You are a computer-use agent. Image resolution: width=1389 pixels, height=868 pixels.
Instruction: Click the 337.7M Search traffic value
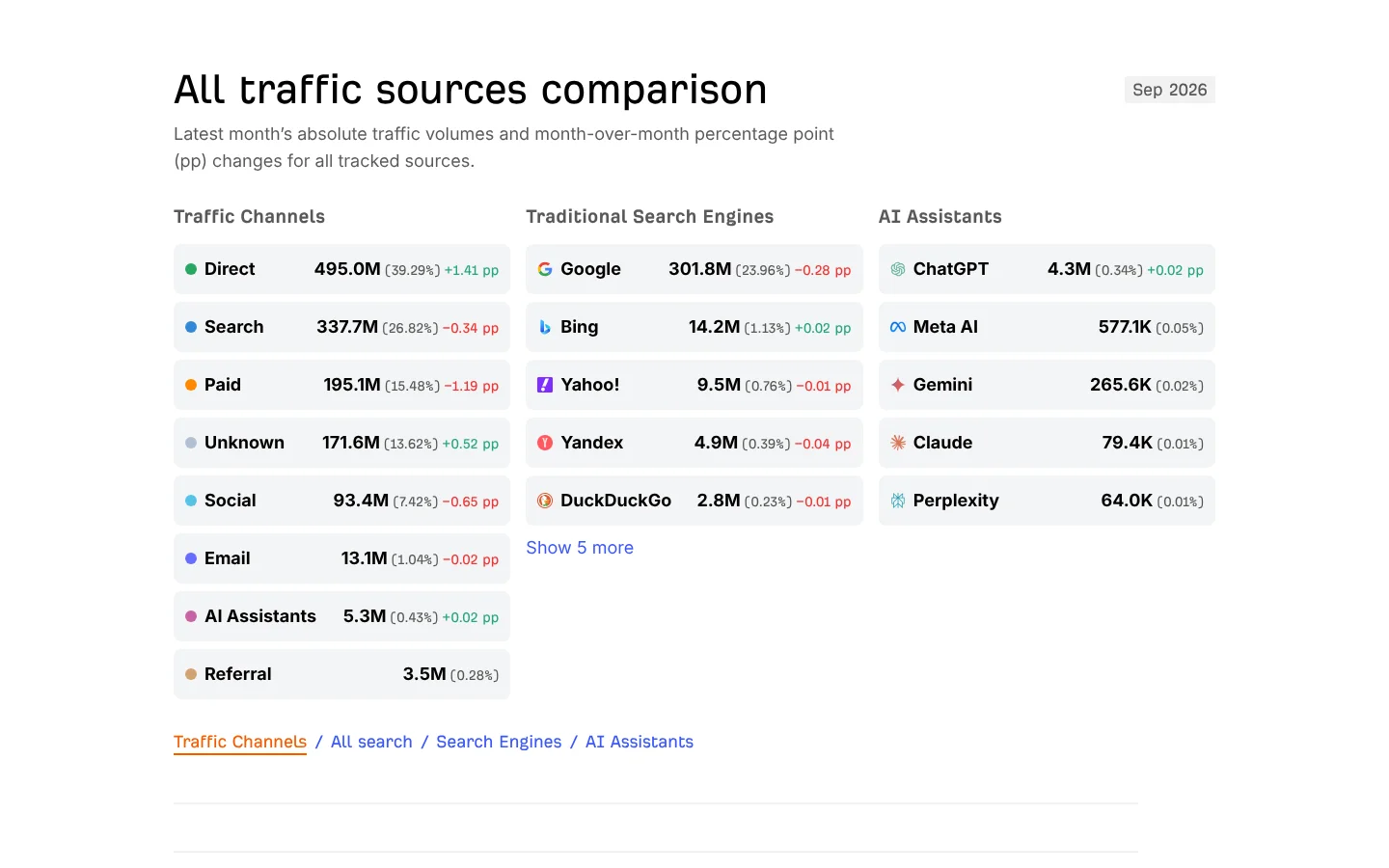click(x=347, y=327)
